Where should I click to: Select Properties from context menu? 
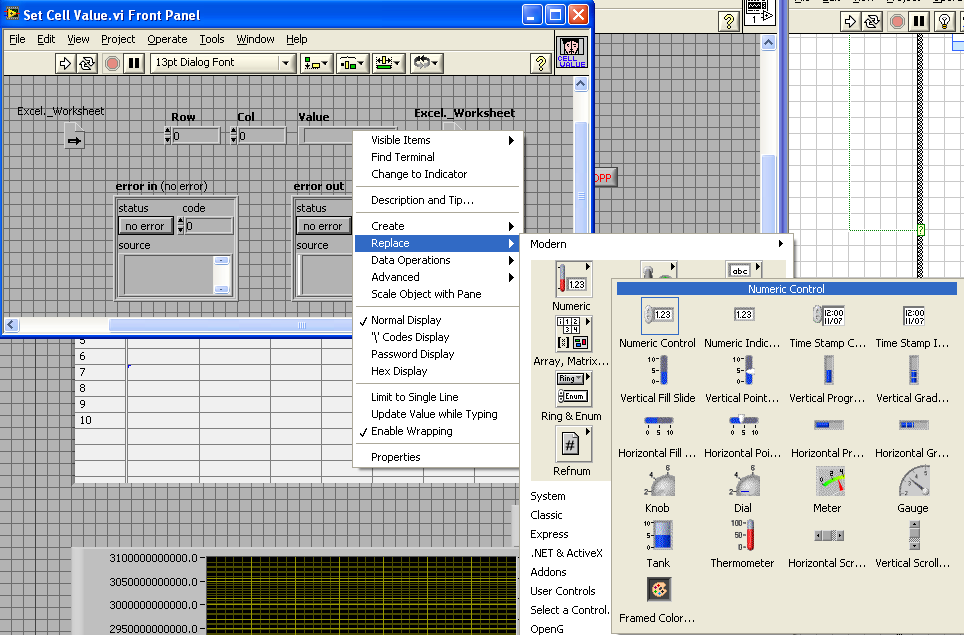(x=395, y=457)
